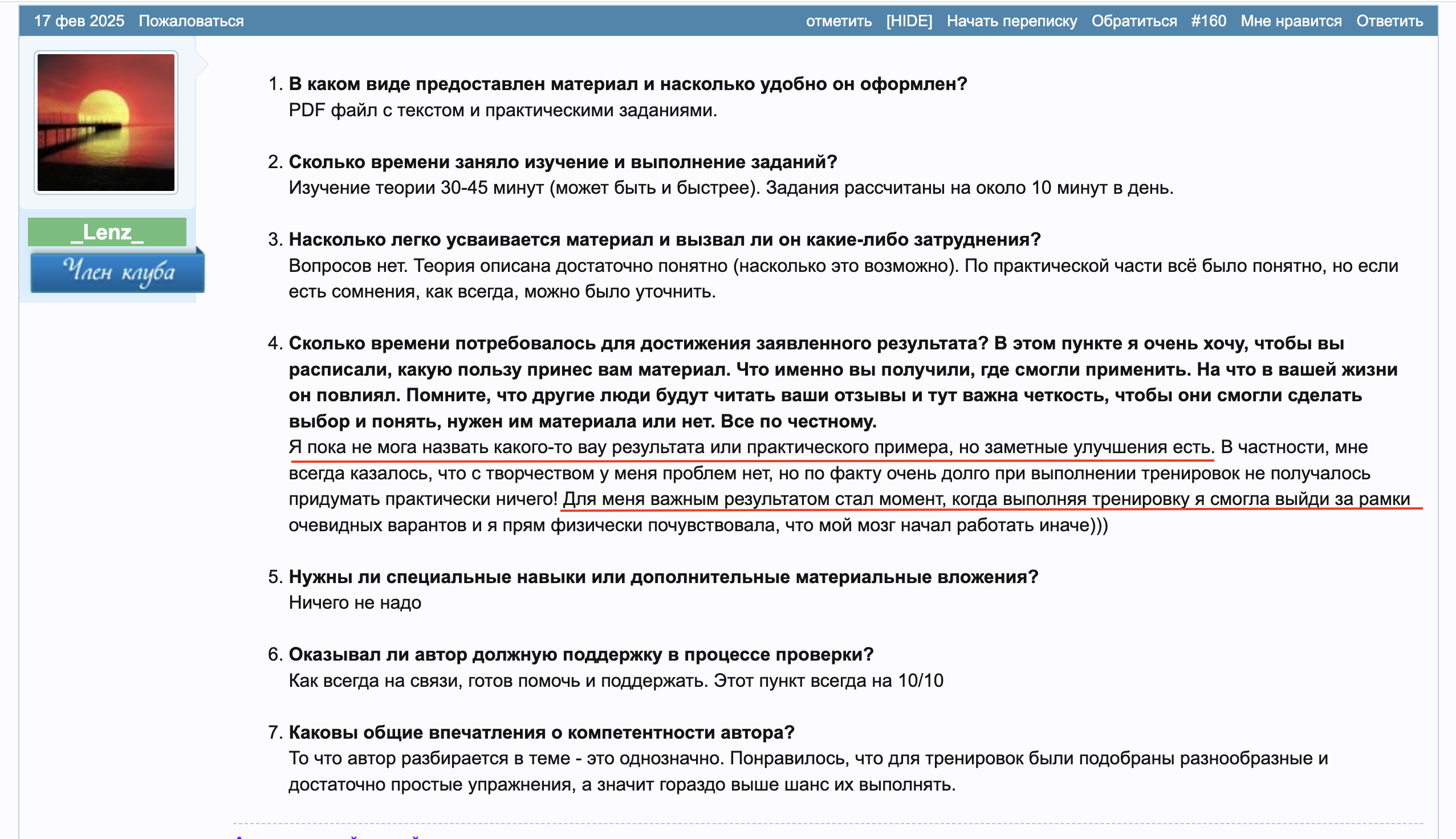The width and height of the screenshot is (1456, 839).
Task: Click heading 'В каком виде предоставлен материал'
Action: coord(627,84)
